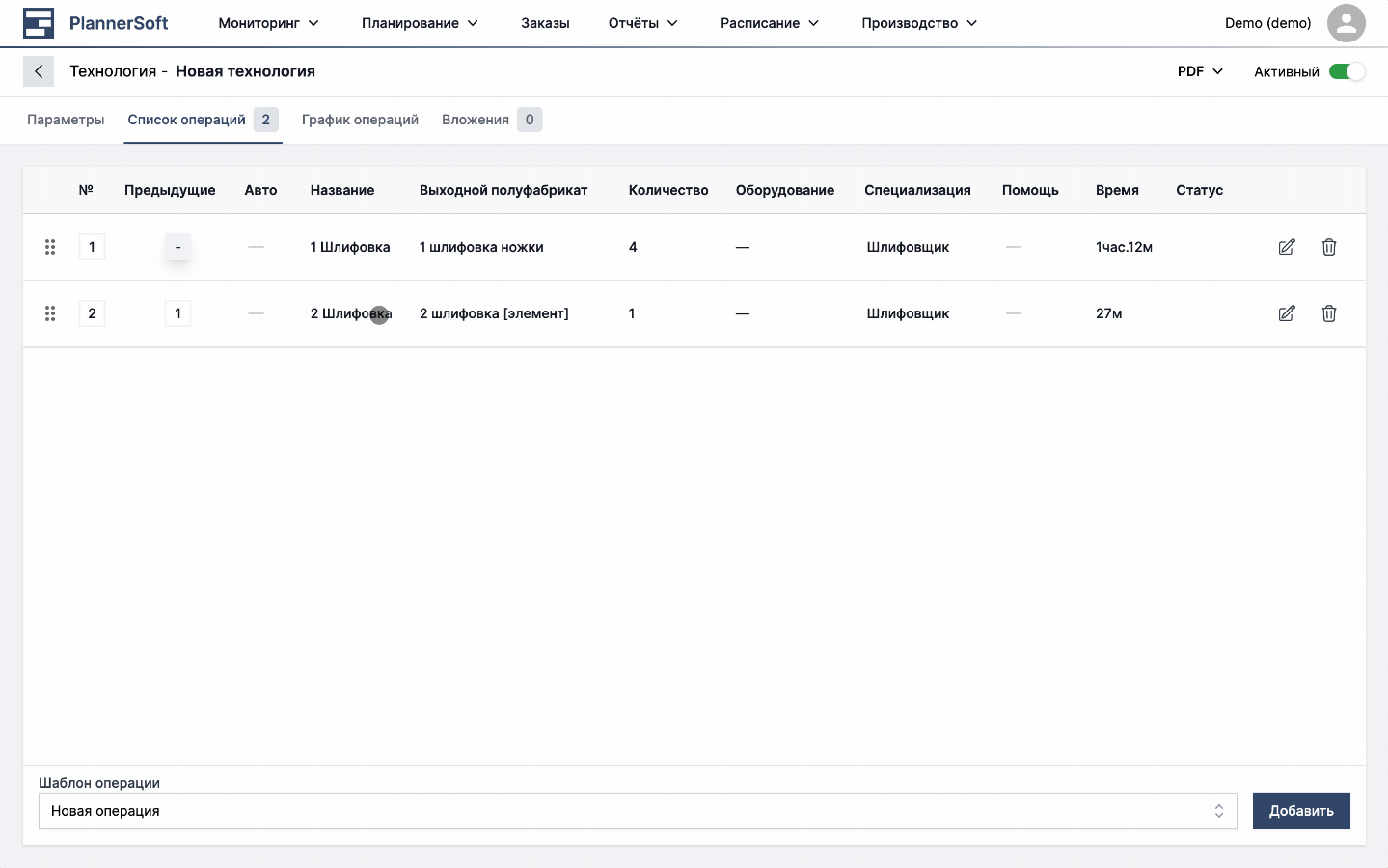The height and width of the screenshot is (868, 1388).
Task: Expand the Мониторинг menu
Action: [x=268, y=23]
